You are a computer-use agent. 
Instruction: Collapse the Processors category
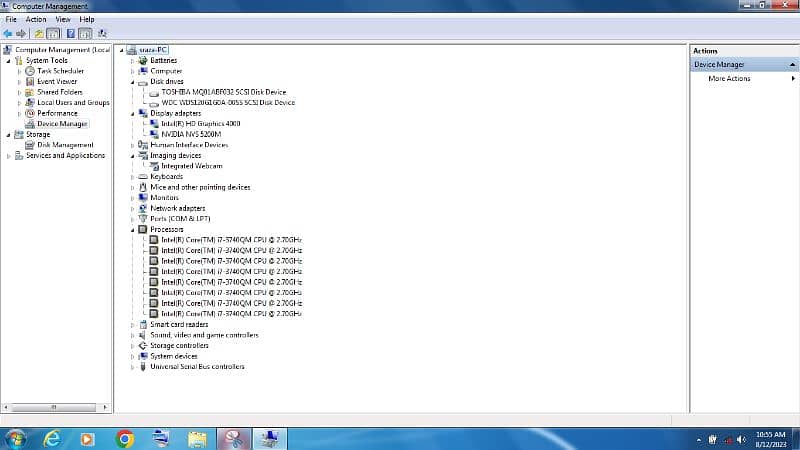point(131,229)
